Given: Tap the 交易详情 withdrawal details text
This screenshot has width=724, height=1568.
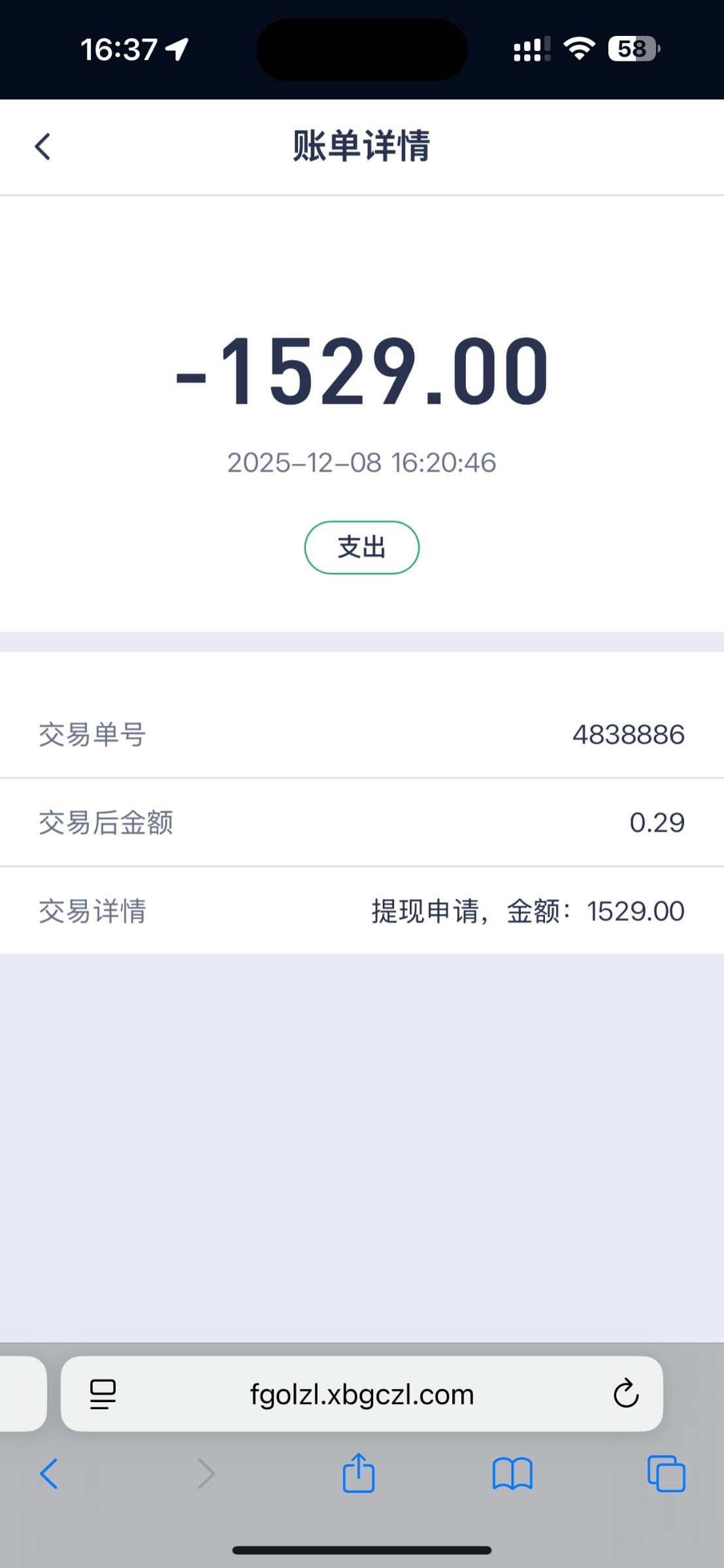Looking at the screenshot, I should (528, 911).
